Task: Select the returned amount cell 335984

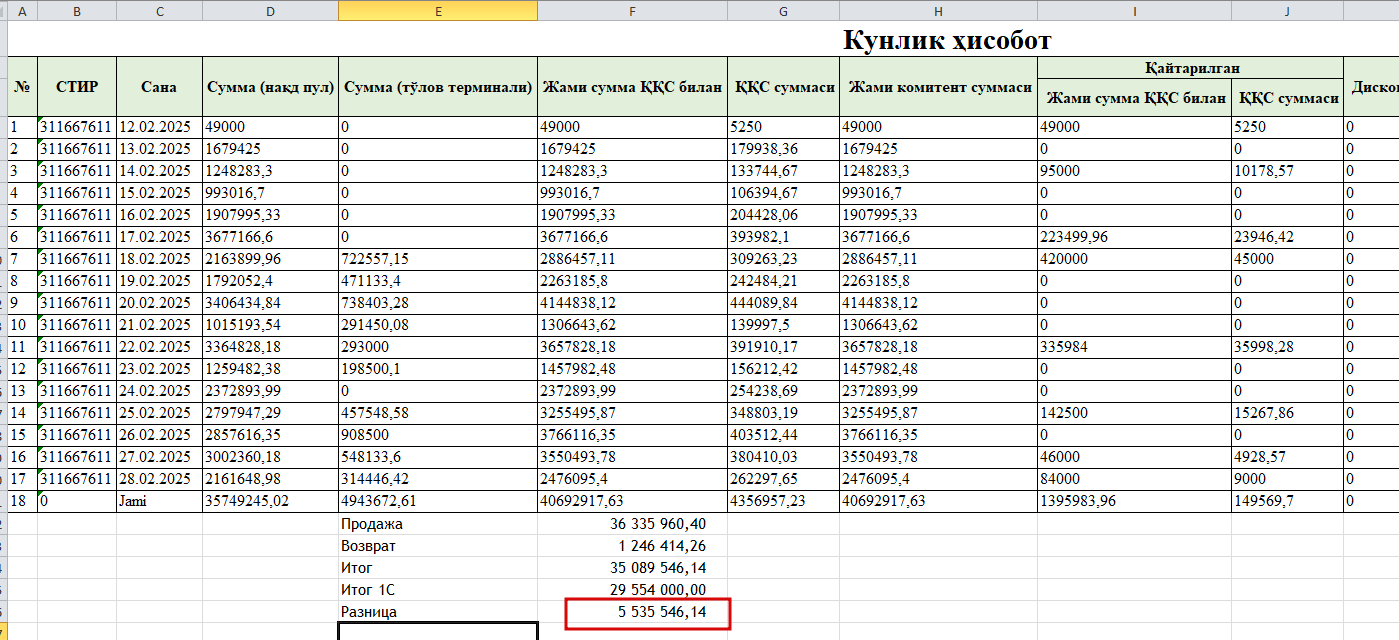Action: [x=1134, y=347]
